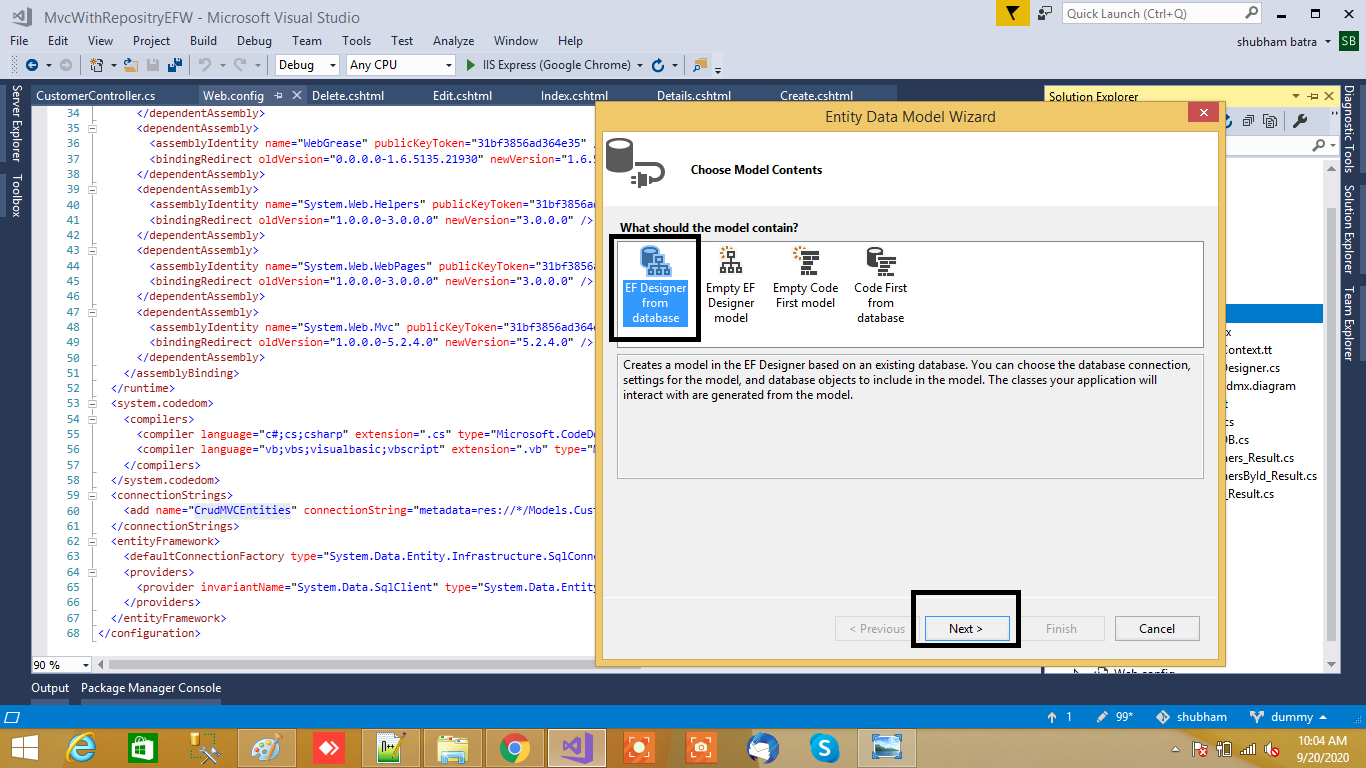The image size is (1366, 768).
Task: Click Solution Explorer Collapse All icon
Action: 1248,121
